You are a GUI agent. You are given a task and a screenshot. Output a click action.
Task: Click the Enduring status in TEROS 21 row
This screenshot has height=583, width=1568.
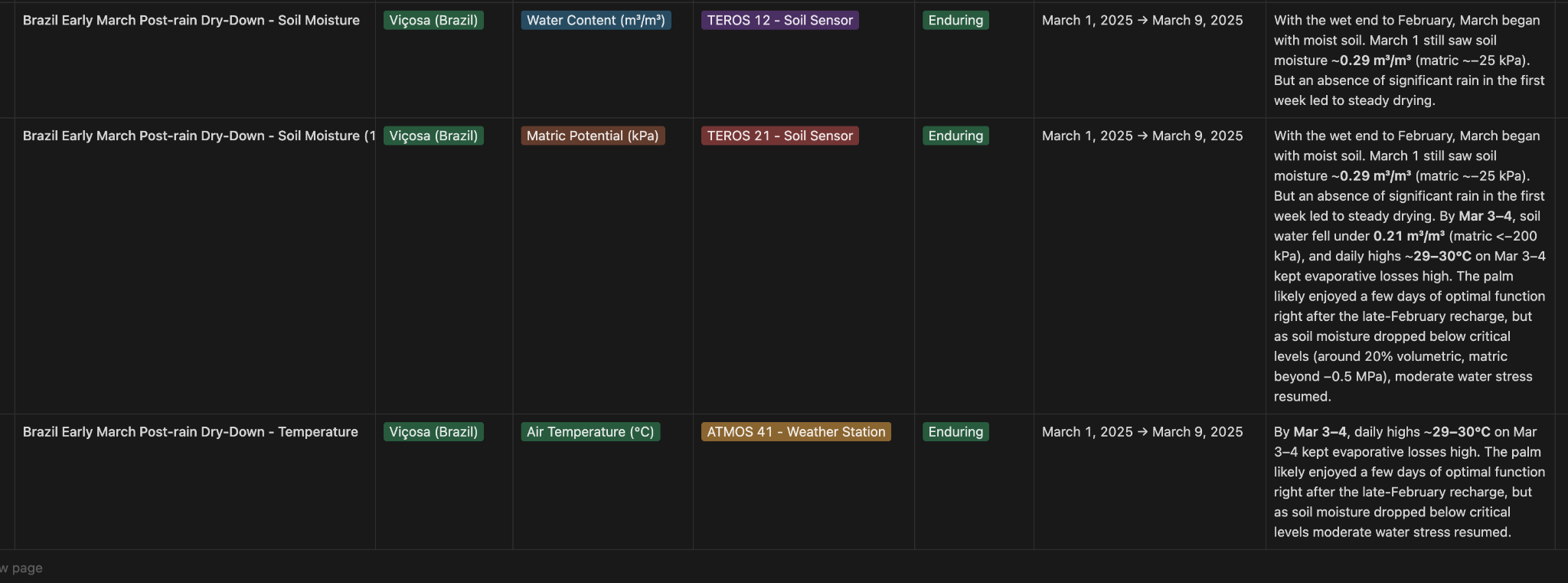click(955, 136)
